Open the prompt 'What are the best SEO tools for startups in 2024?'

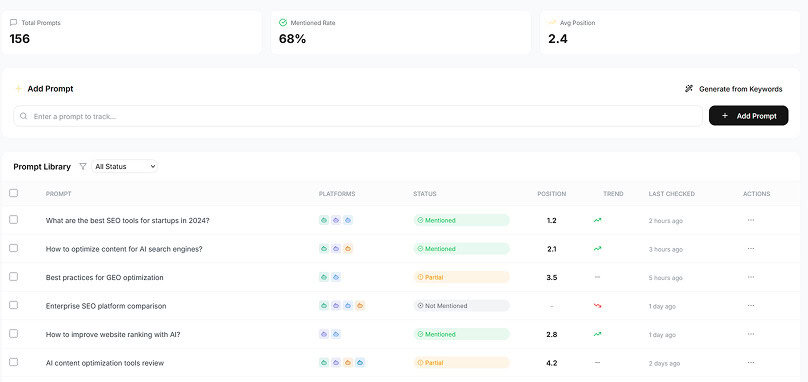[x=127, y=221]
